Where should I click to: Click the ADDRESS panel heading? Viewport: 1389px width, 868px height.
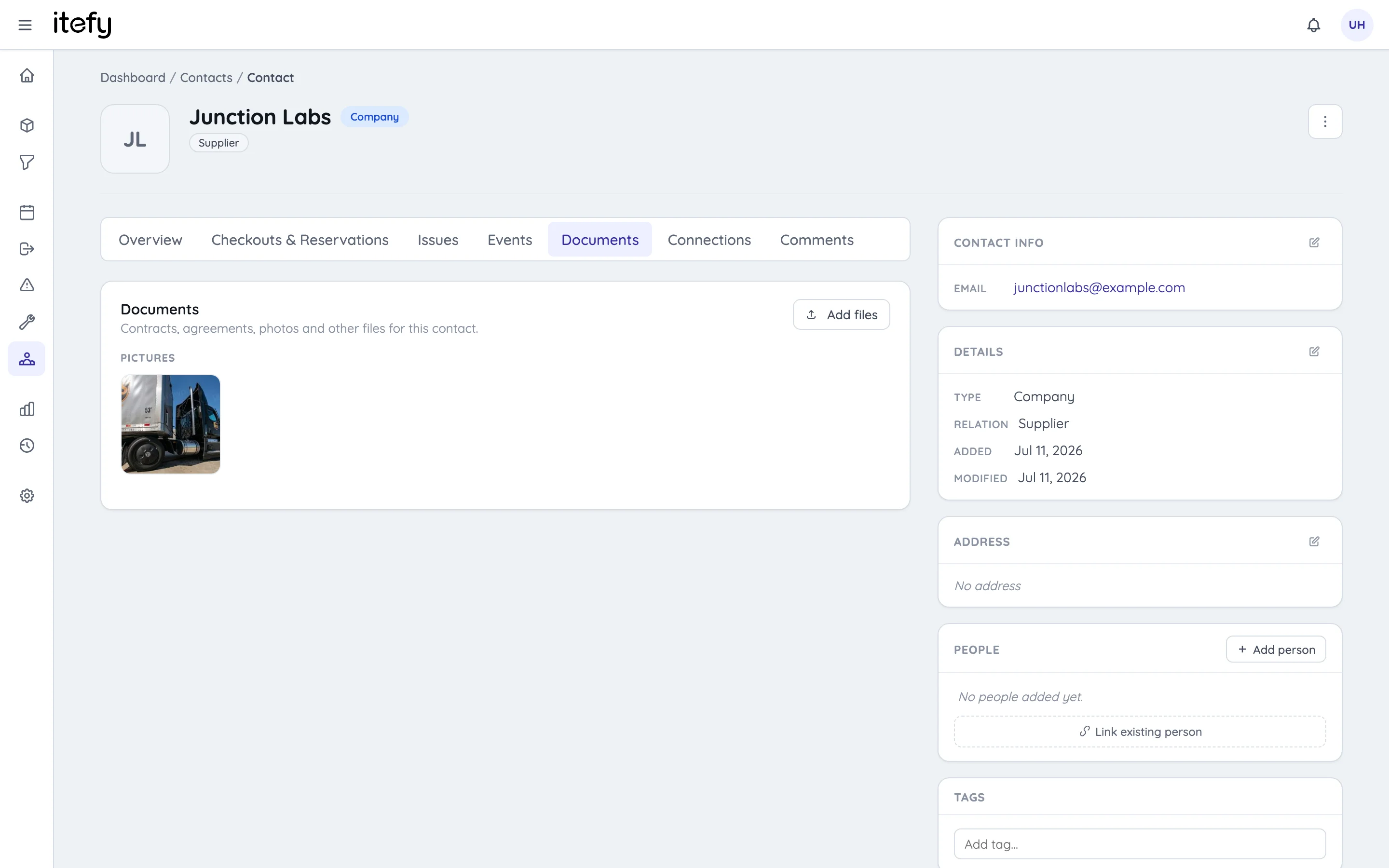(x=981, y=542)
